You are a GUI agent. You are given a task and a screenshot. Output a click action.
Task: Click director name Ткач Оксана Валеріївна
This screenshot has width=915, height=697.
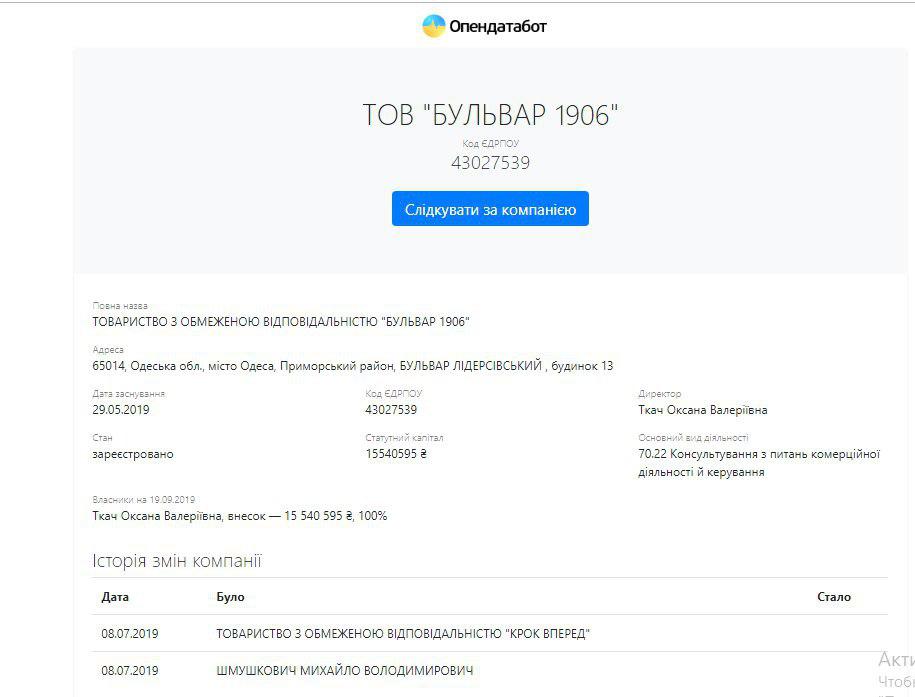click(x=703, y=410)
